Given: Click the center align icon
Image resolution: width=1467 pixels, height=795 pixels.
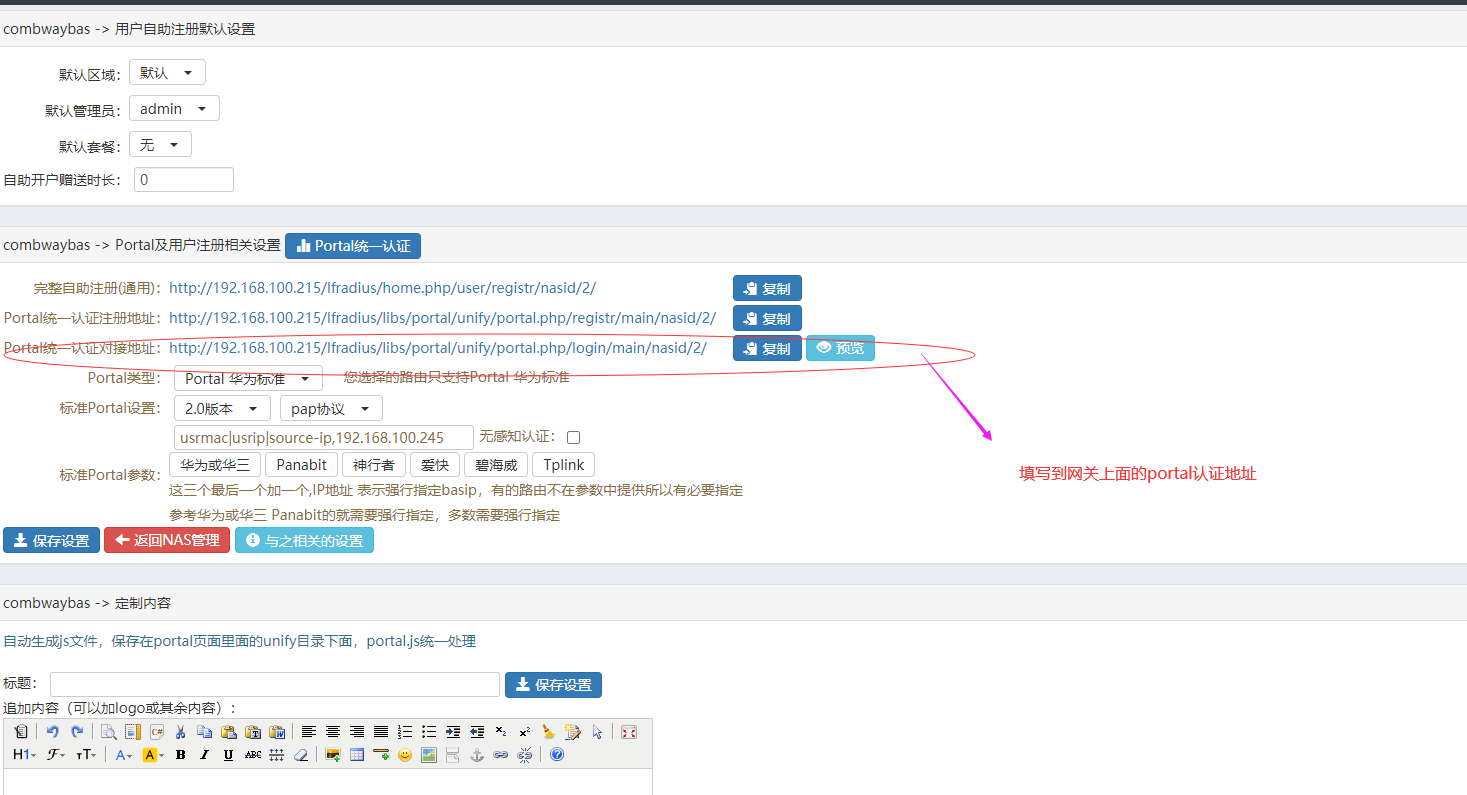Looking at the screenshot, I should [x=333, y=732].
